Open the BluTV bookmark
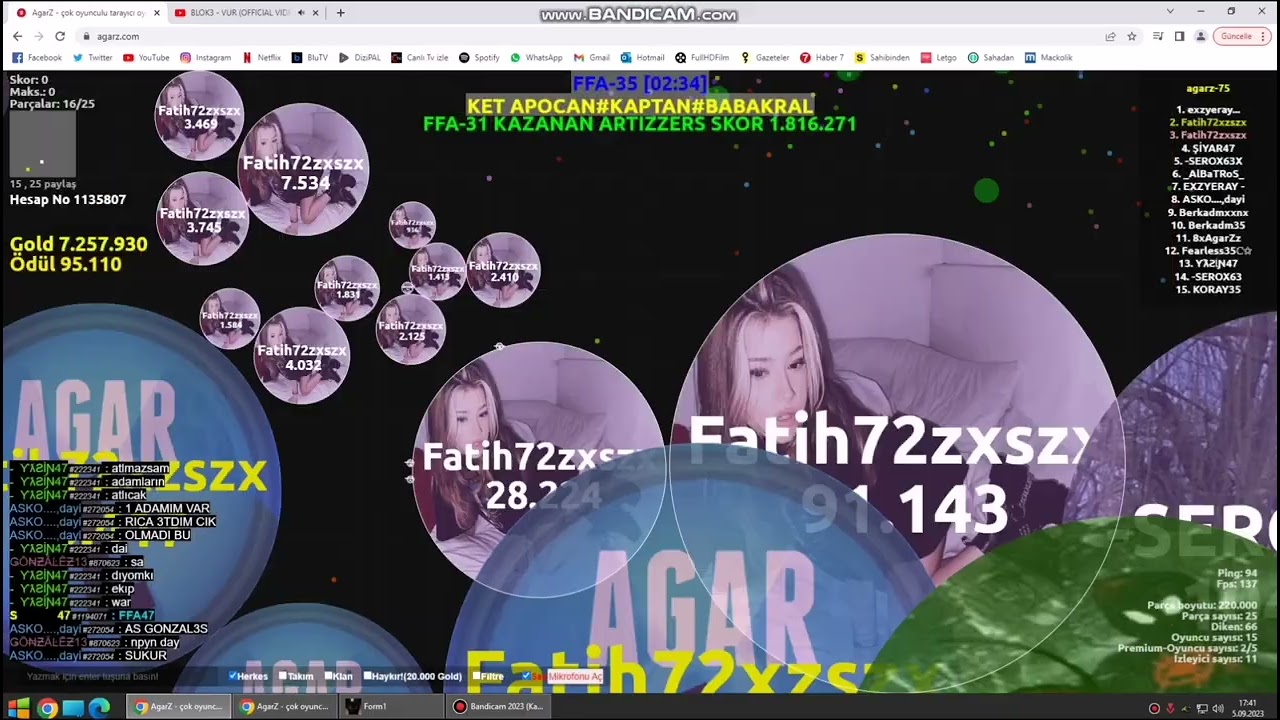 tap(310, 58)
